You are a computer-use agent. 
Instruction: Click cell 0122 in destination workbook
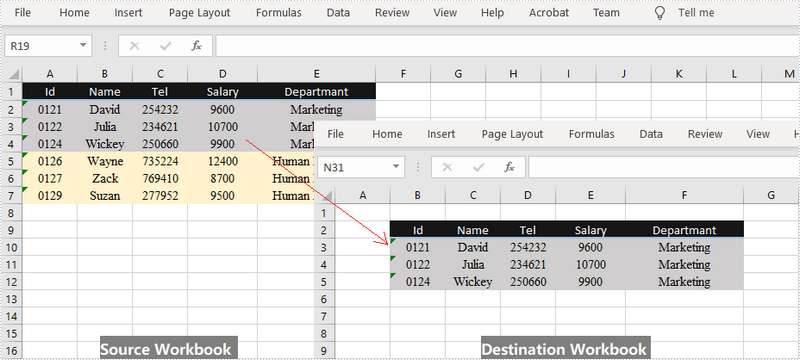(x=417, y=264)
